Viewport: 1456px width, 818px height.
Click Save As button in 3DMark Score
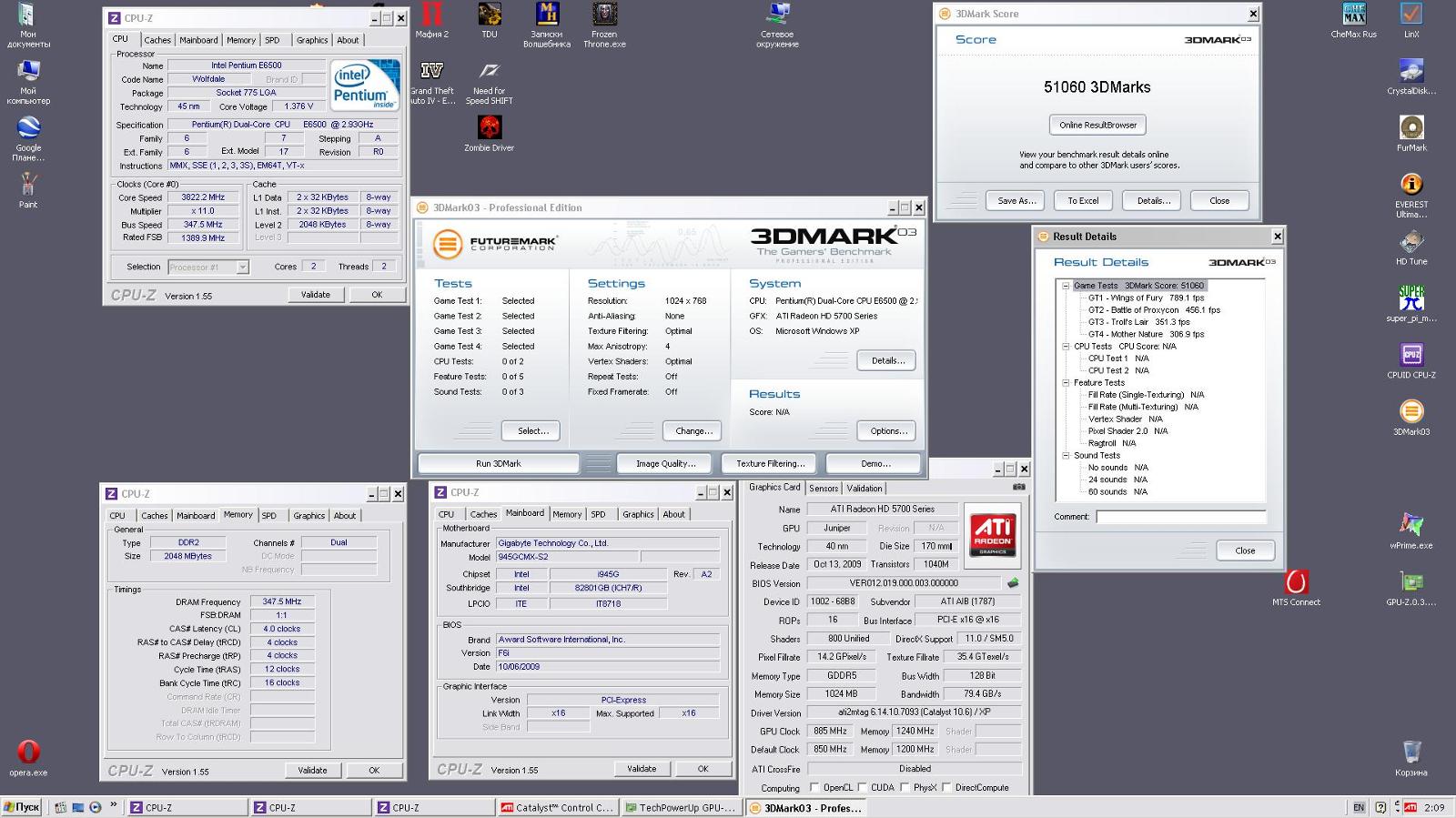[1016, 200]
